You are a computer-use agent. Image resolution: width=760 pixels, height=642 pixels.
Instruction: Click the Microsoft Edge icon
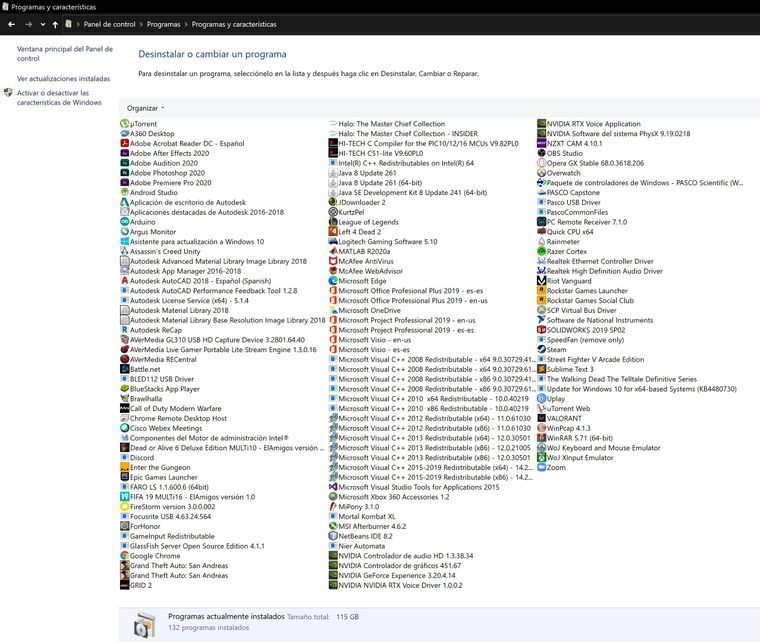(x=333, y=281)
